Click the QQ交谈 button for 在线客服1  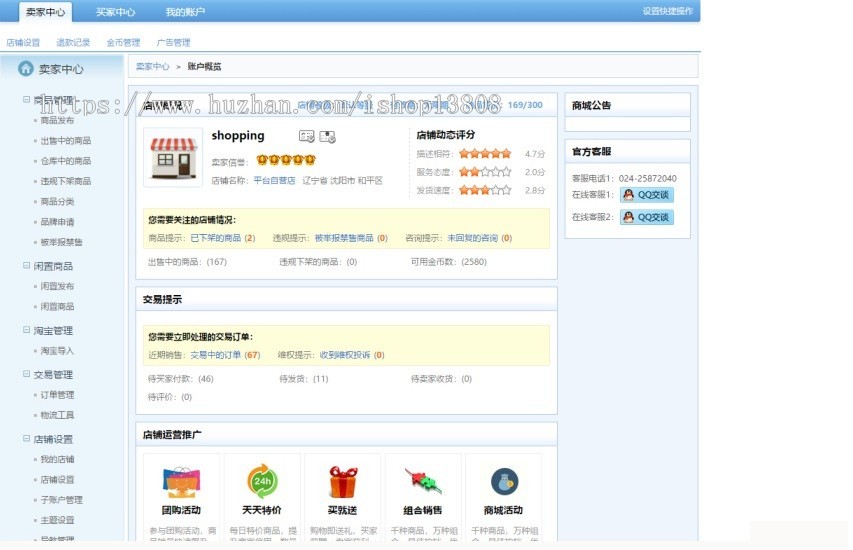[x=646, y=195]
